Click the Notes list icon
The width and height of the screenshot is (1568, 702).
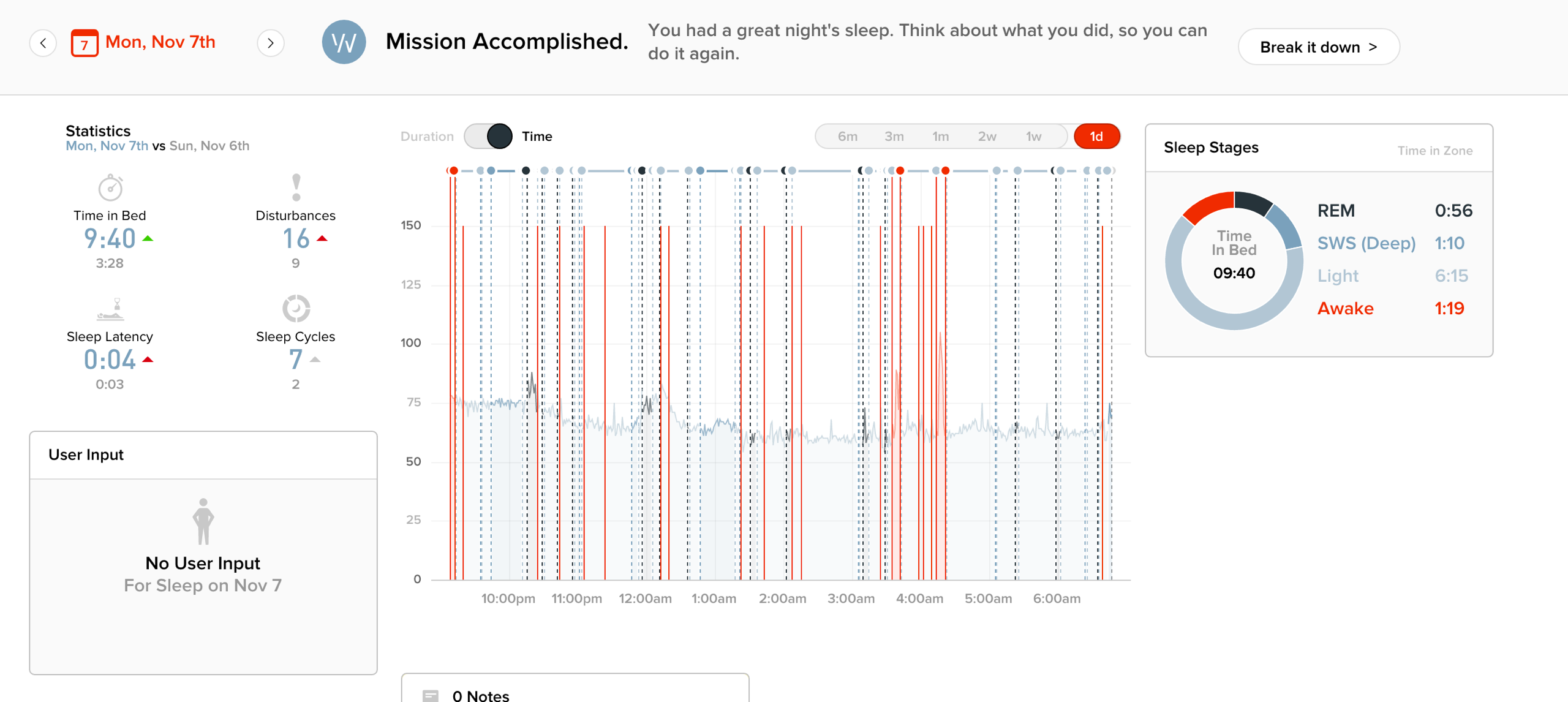[x=431, y=695]
